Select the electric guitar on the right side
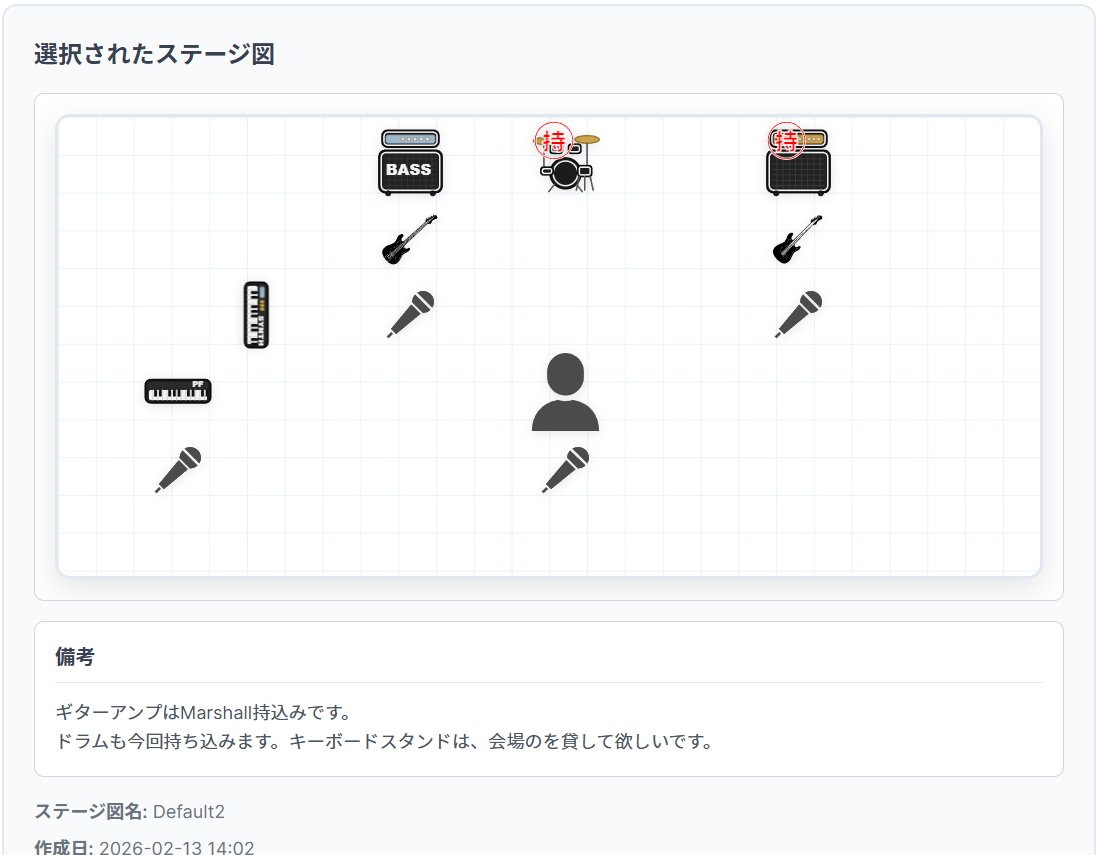Screen dimensions: 1098x855 coord(797,240)
